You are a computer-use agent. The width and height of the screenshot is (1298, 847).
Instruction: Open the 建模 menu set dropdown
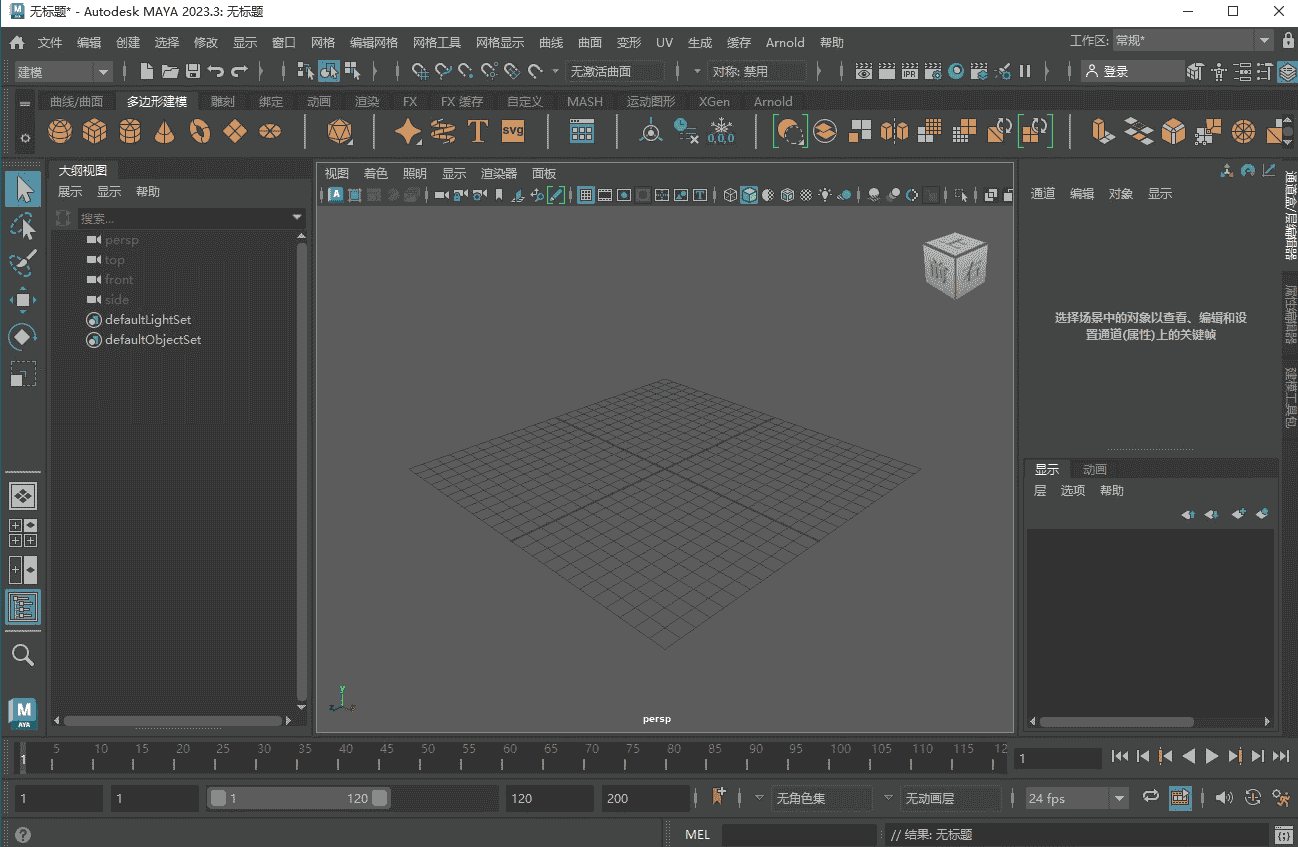(x=63, y=71)
